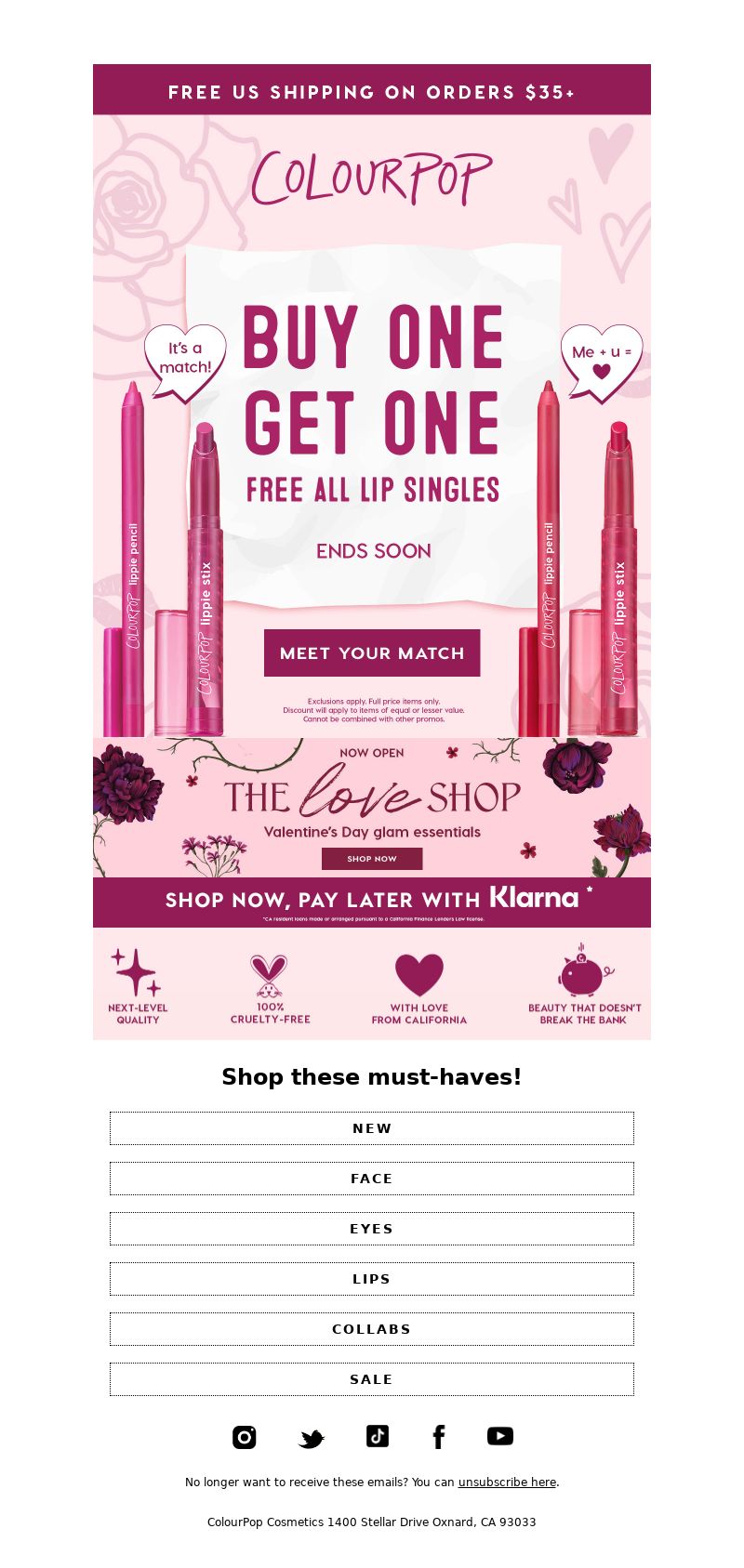The height and width of the screenshot is (1568, 744).
Task: Open the TikTok social icon
Action: (377, 1436)
